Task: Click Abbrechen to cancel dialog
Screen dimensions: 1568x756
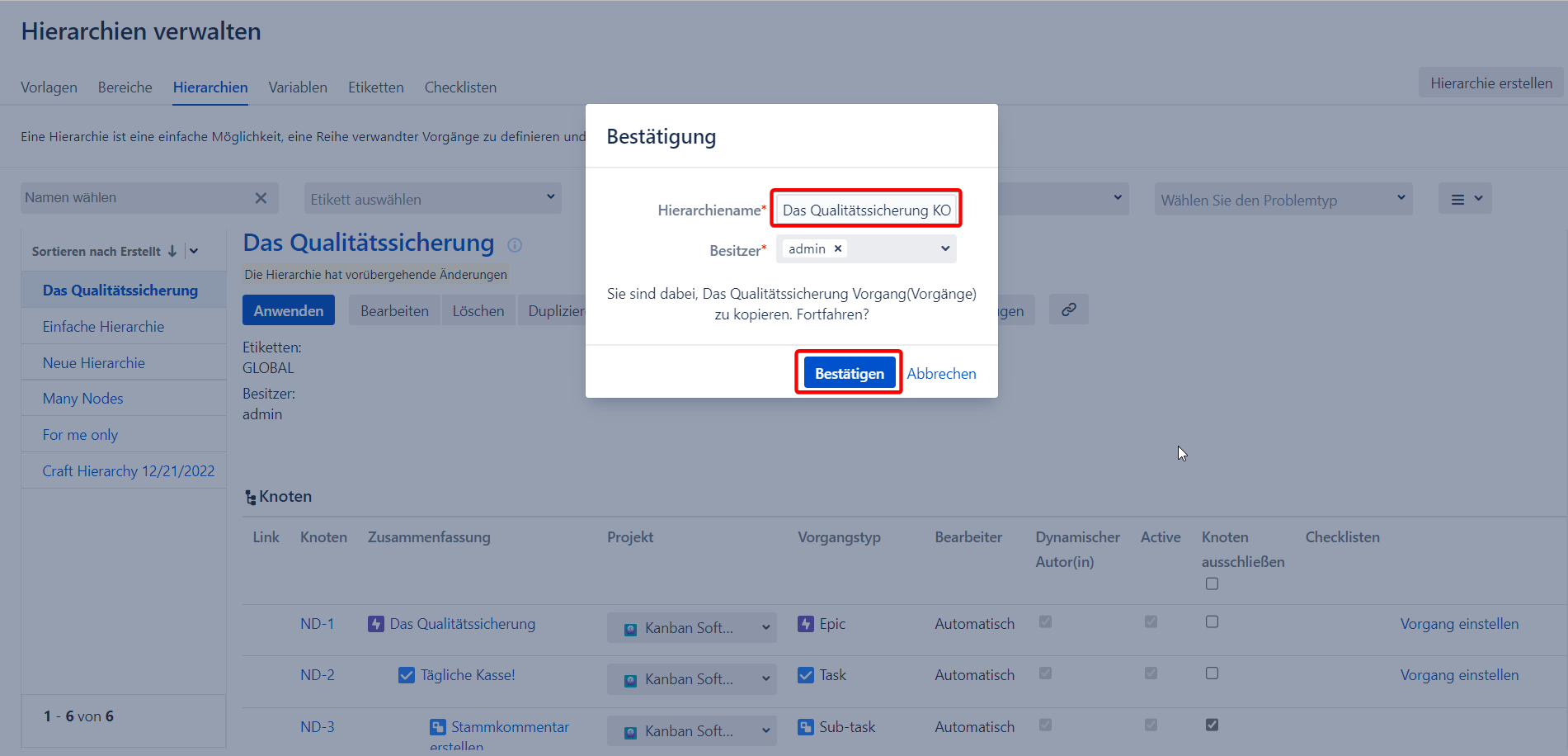Action: click(x=941, y=374)
